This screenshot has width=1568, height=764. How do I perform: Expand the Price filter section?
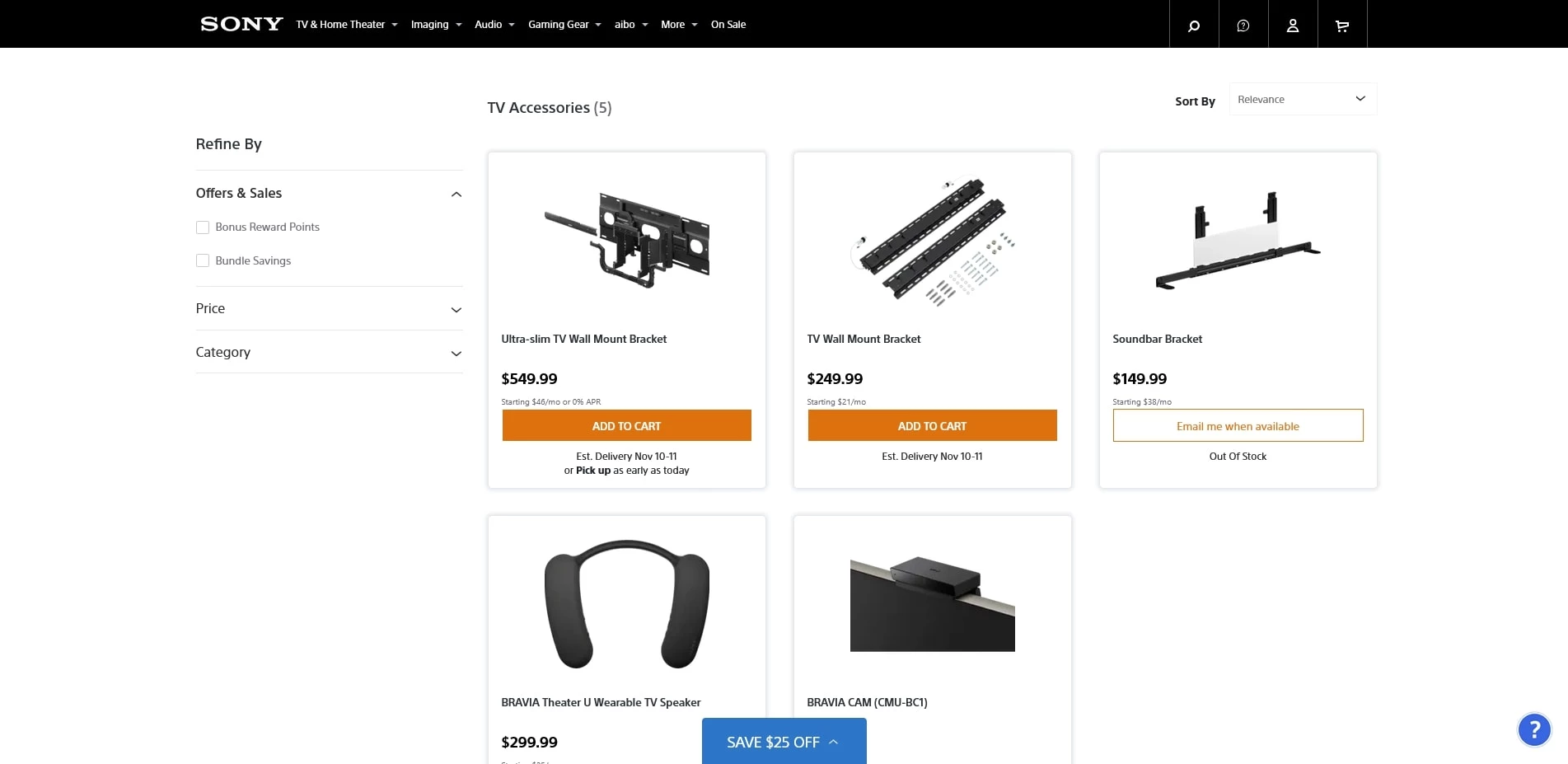(x=329, y=308)
